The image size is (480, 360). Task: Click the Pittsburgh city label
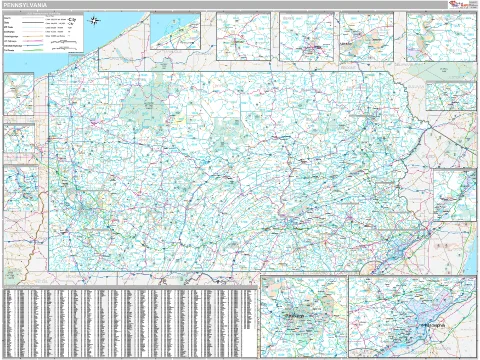[x=294, y=315]
